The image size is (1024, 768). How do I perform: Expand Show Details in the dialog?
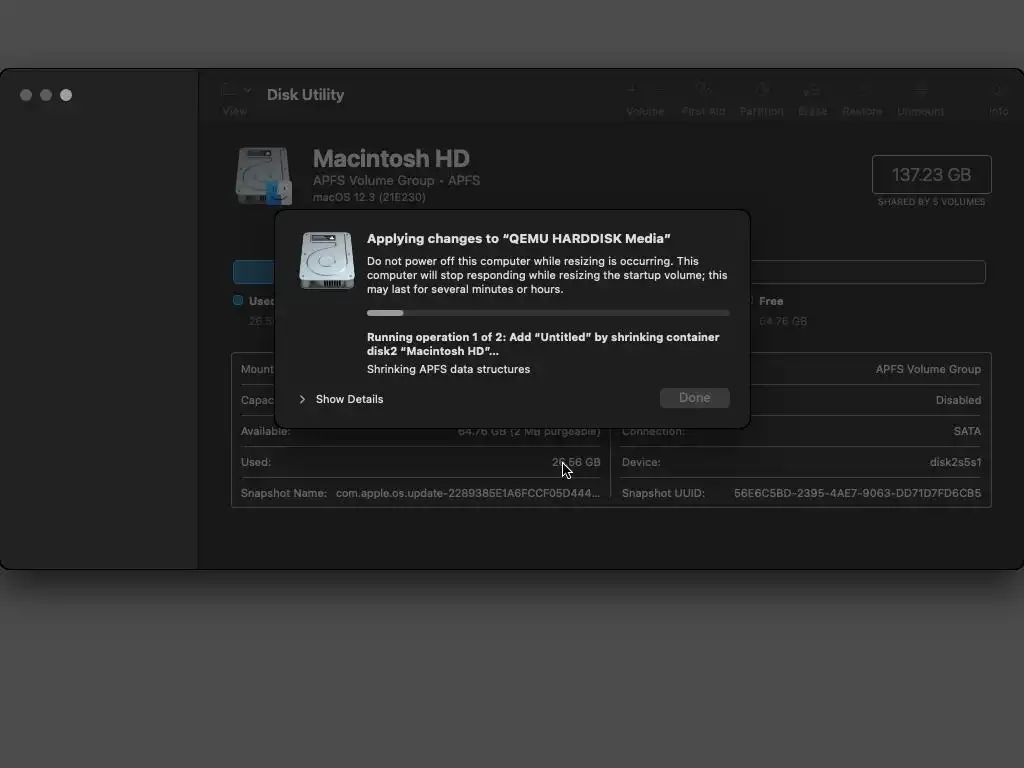pyautogui.click(x=341, y=399)
